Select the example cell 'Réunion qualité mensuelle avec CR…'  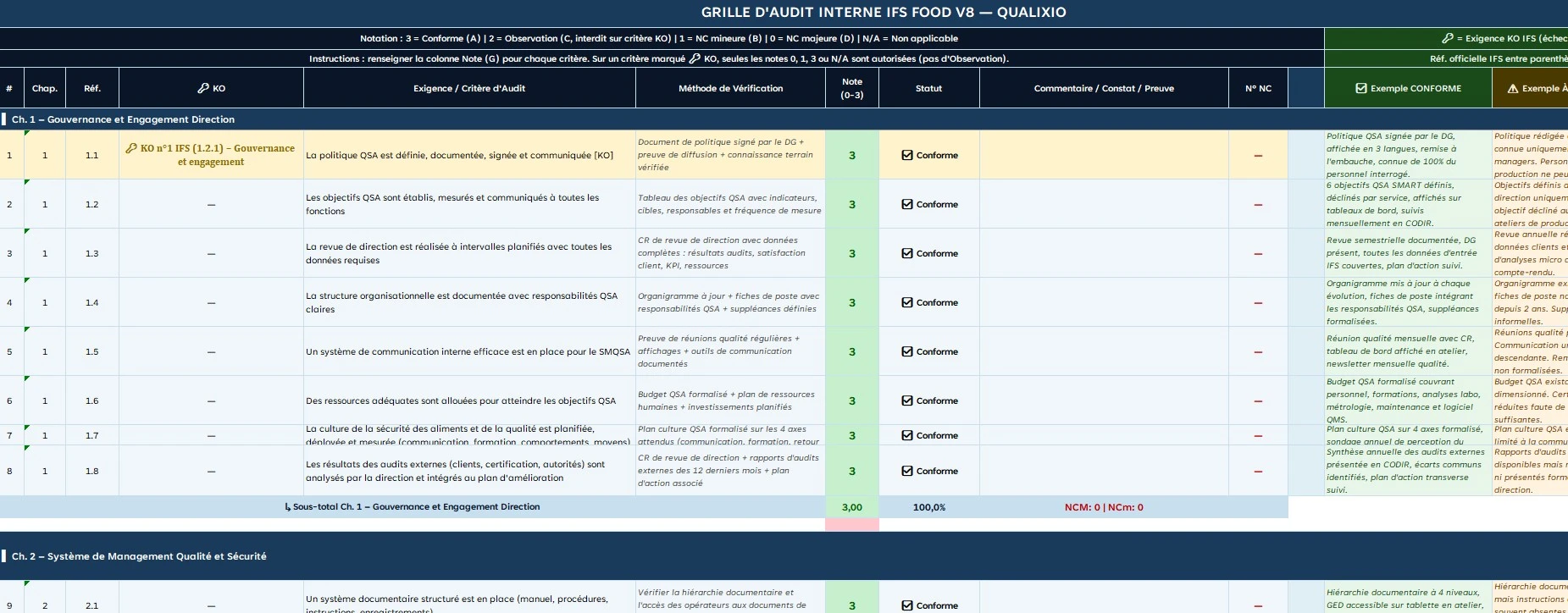1408,351
